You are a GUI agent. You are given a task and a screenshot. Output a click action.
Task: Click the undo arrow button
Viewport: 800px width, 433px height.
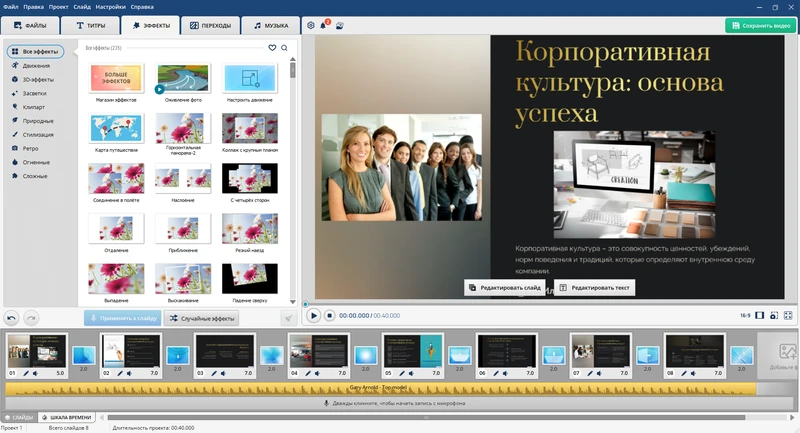click(11, 318)
